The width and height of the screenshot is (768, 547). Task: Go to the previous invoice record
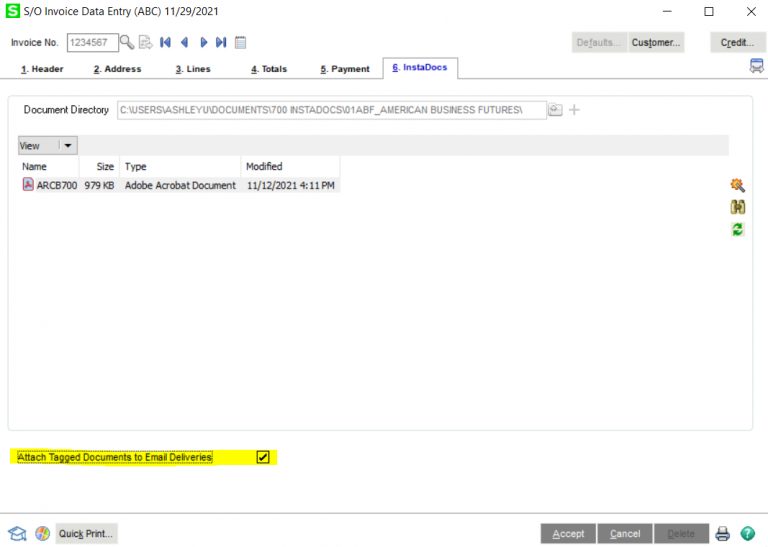coord(185,42)
